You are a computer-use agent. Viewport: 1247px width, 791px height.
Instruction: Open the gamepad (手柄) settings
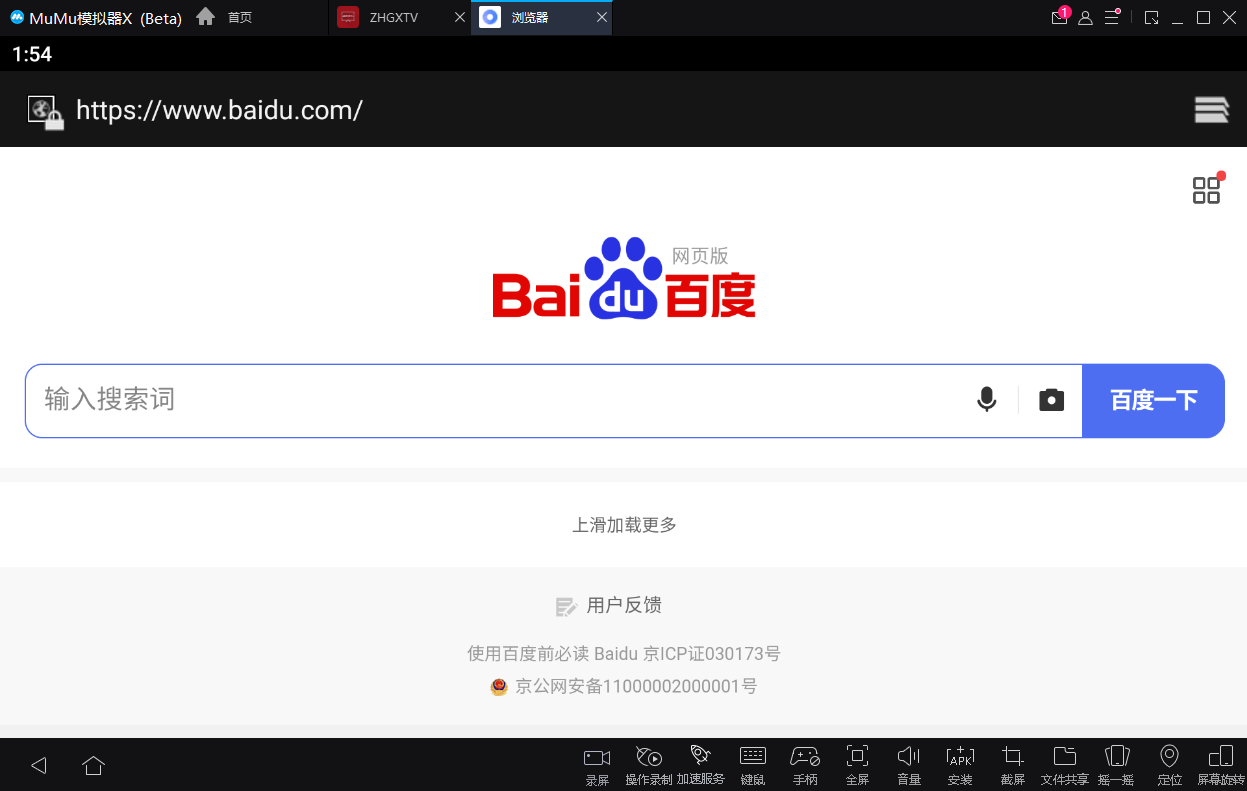tap(805, 765)
